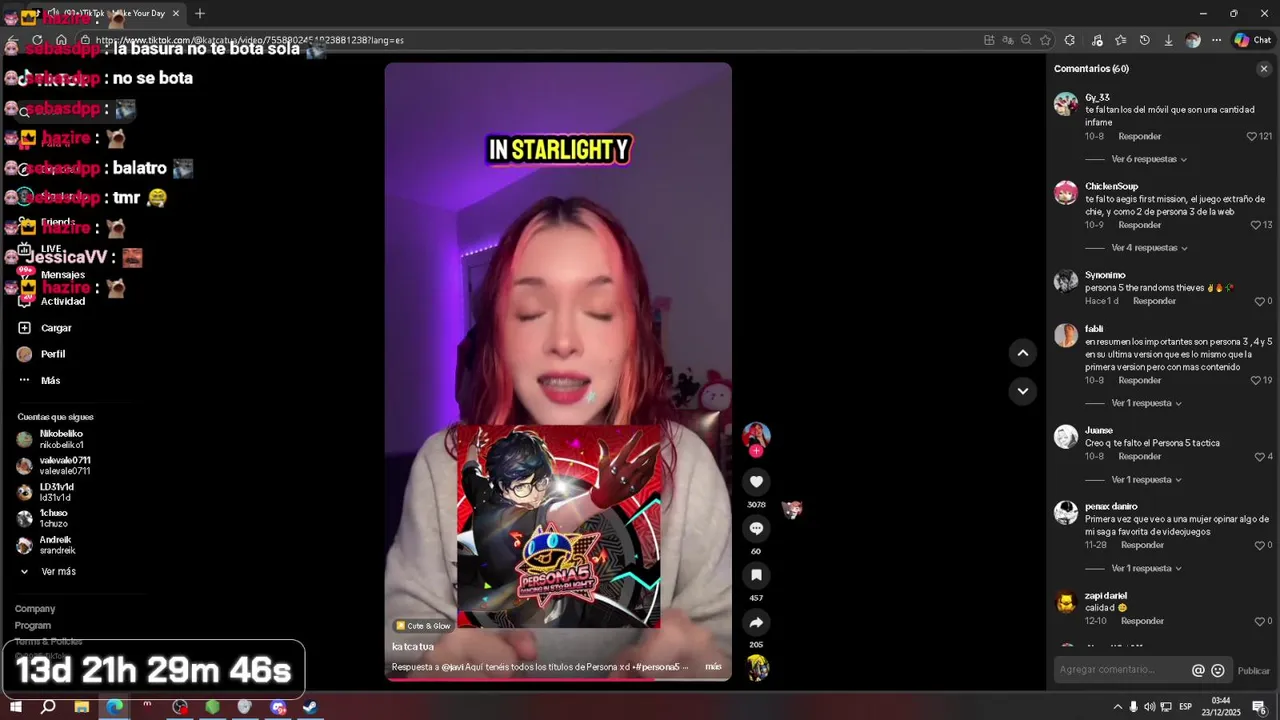Reply to zapi dariel's comment
The height and width of the screenshot is (720, 1280).
(x=1142, y=621)
